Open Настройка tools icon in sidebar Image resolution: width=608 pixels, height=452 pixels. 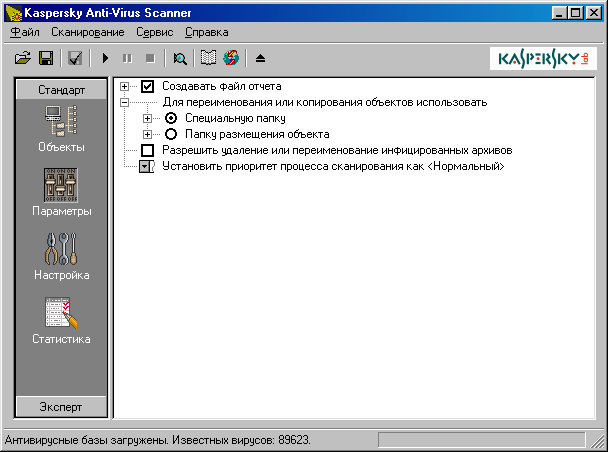point(61,249)
